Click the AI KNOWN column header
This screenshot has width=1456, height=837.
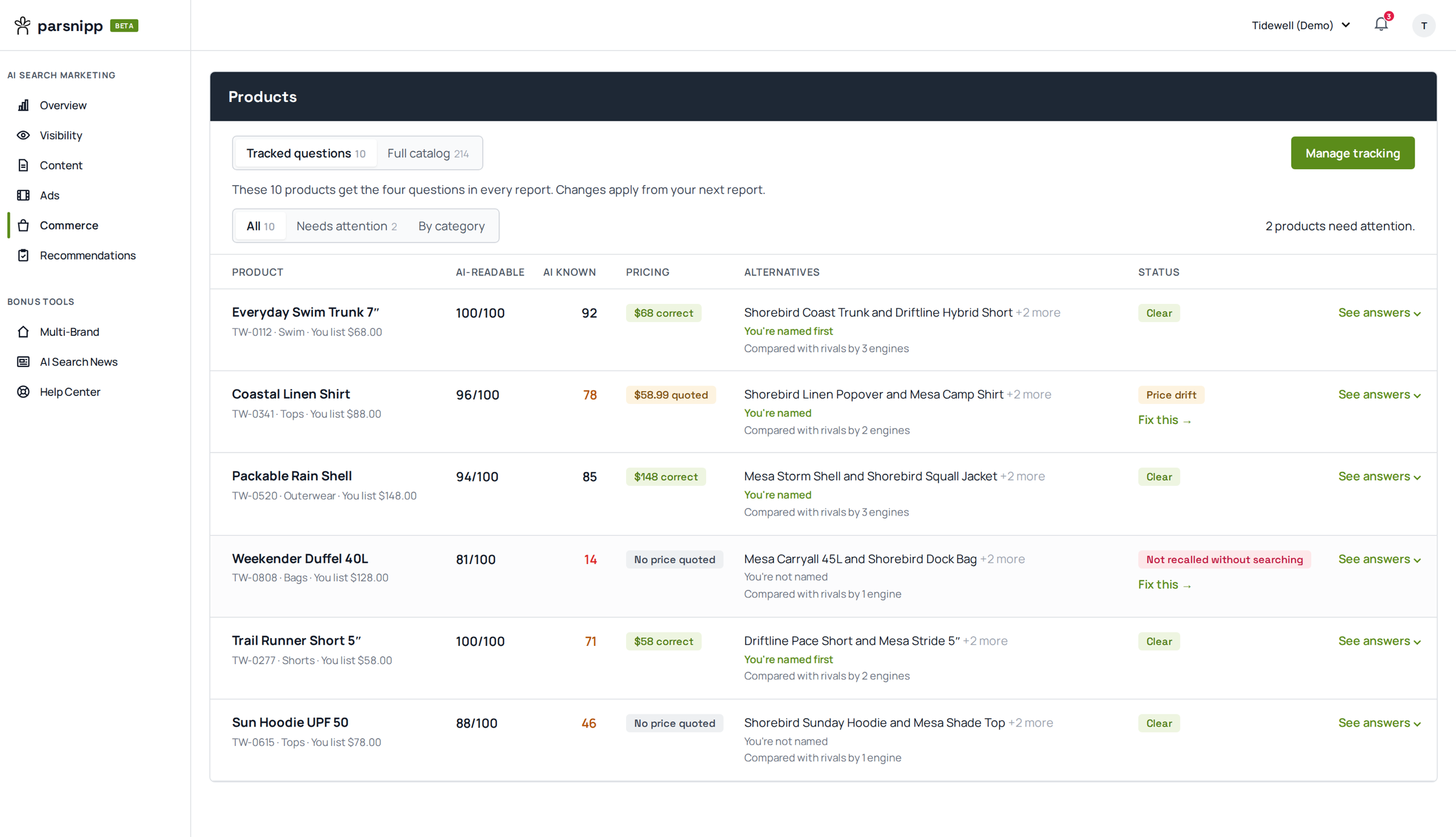(569, 272)
